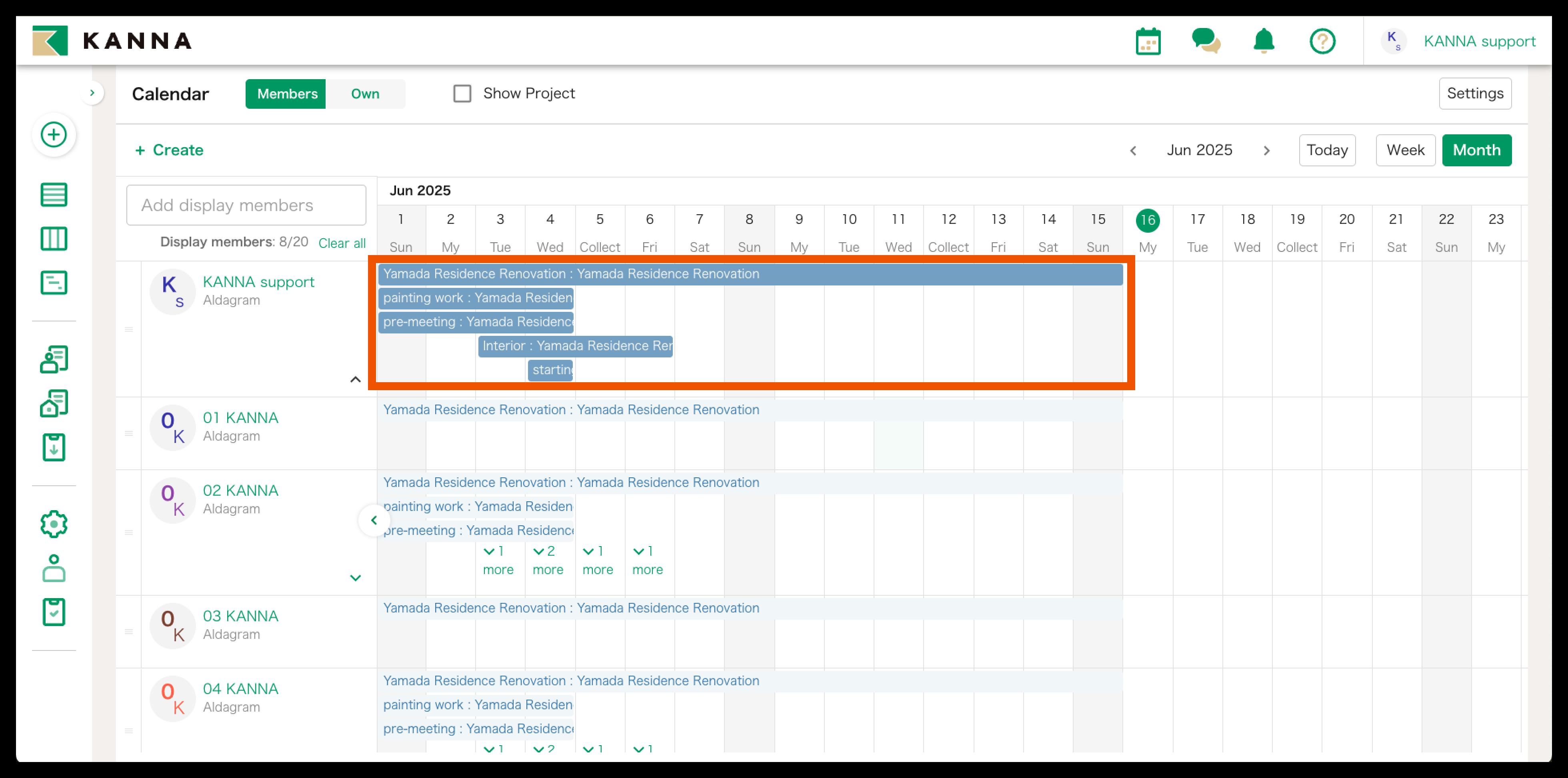
Task: Focus the Add display members field
Action: point(246,205)
